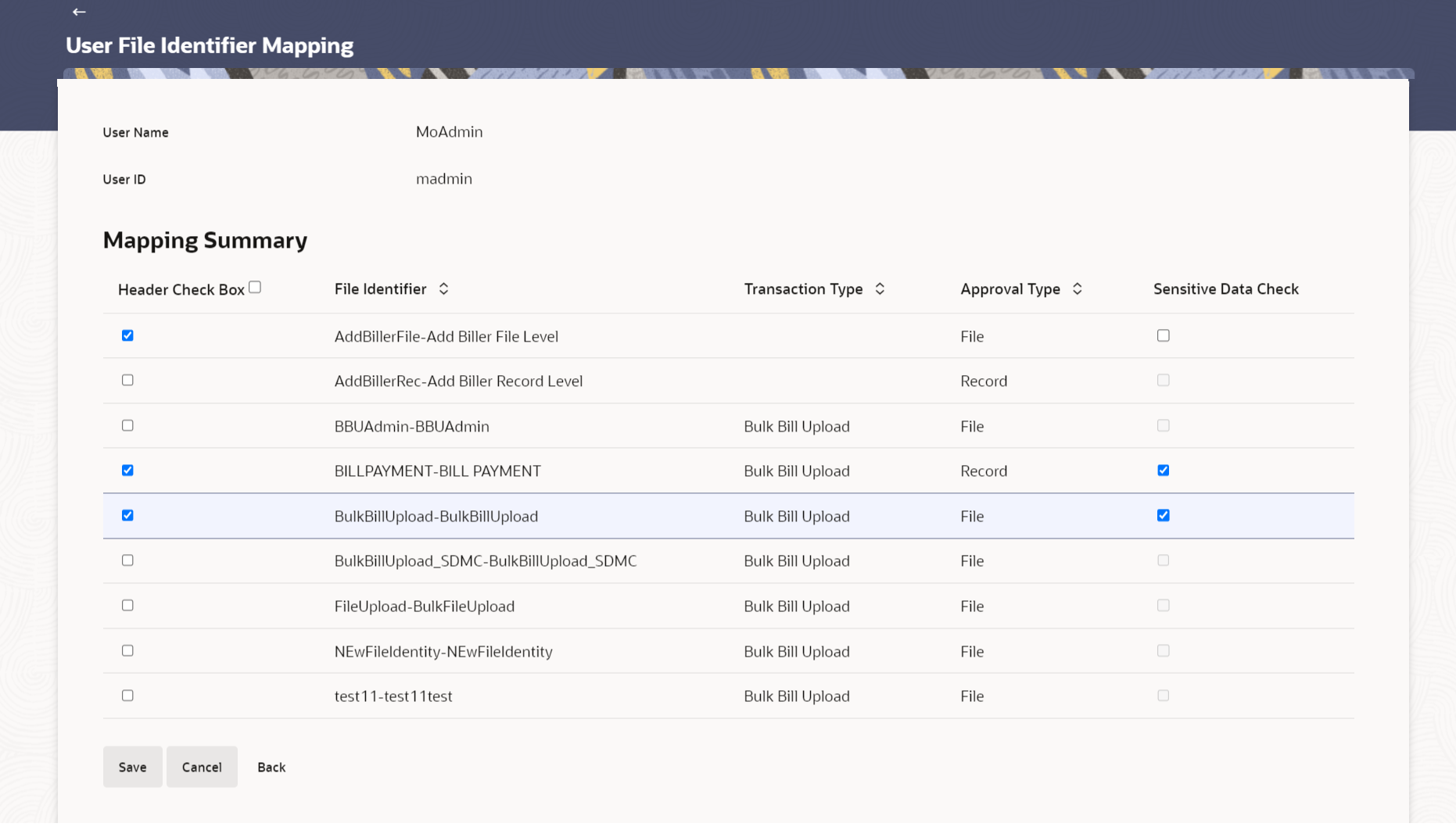
Task: Uncheck the AddBillerFile-Add Biller File Level row checkbox
Action: pyautogui.click(x=127, y=335)
